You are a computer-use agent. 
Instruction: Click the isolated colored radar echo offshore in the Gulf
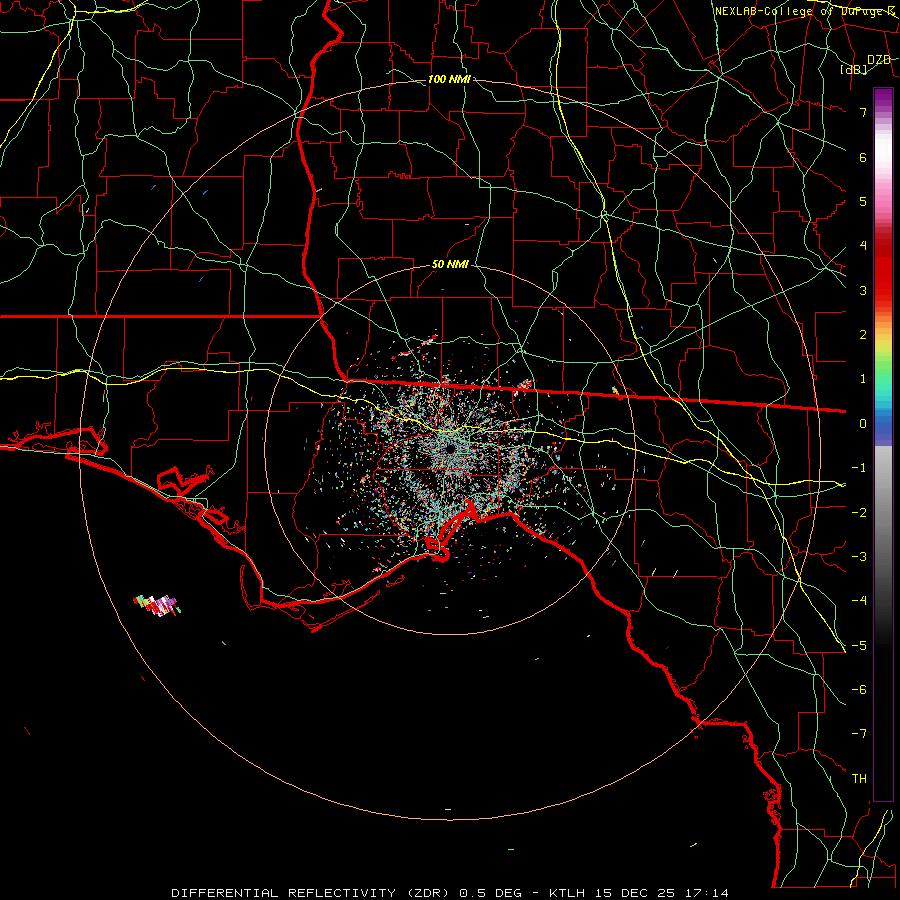point(157,605)
